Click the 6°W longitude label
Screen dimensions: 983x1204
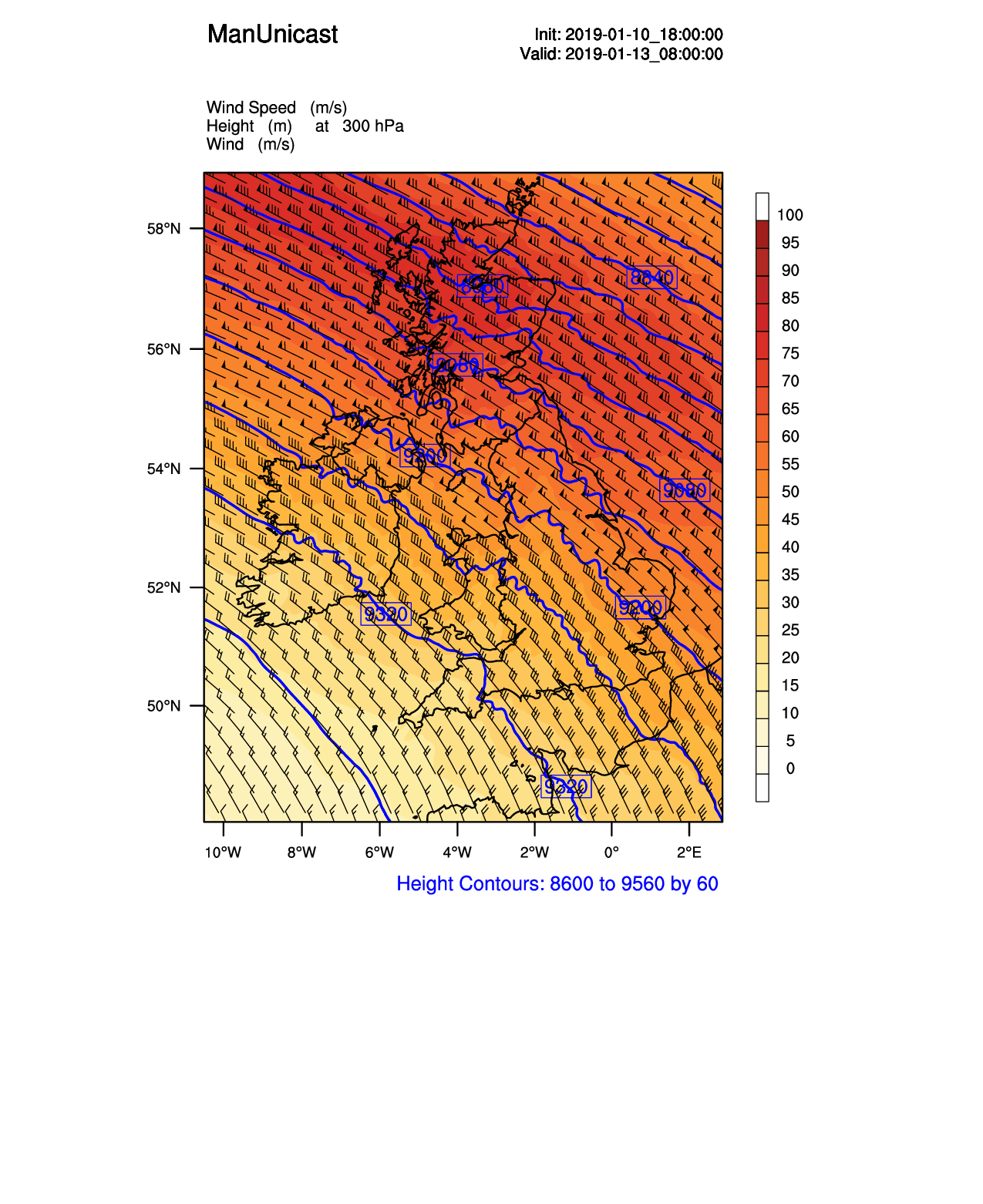tap(379, 853)
